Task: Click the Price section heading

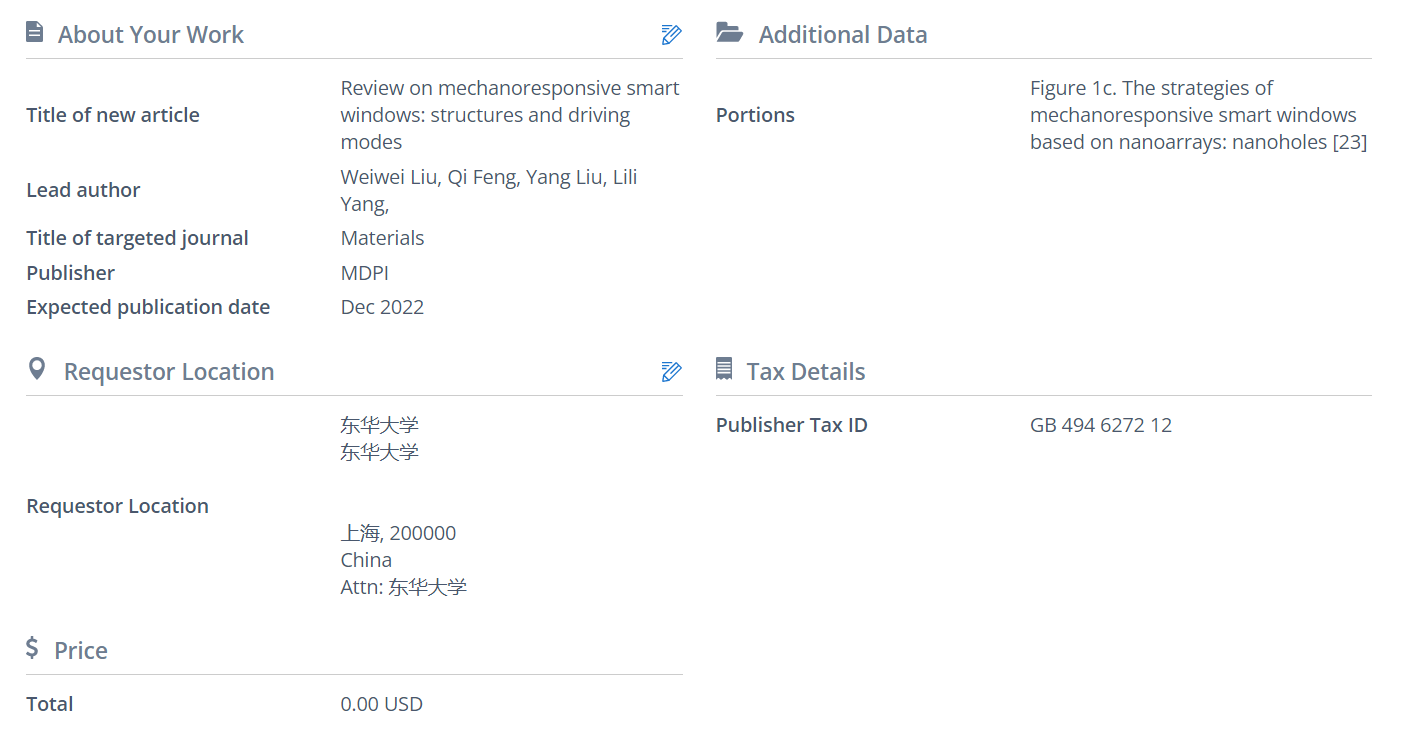Action: coord(80,651)
